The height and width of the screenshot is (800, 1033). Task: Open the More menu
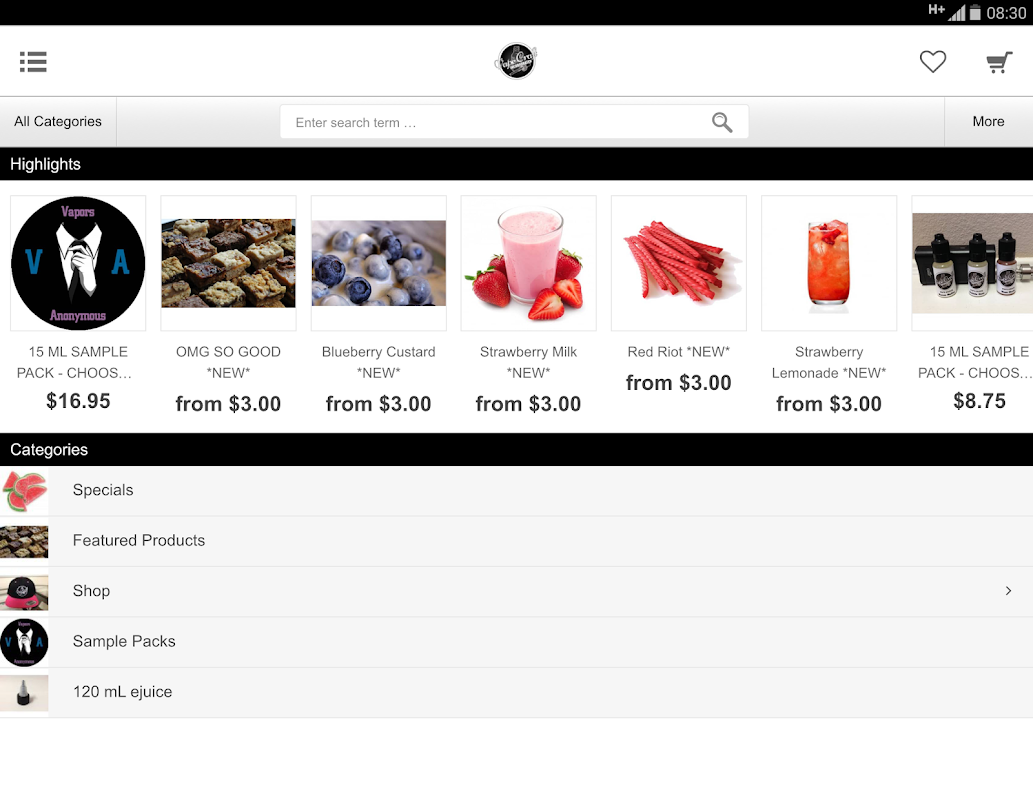click(988, 121)
